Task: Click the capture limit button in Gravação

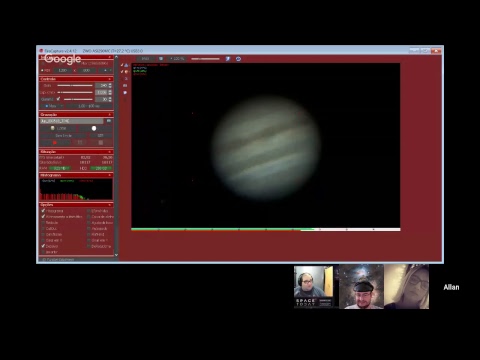Action: (63, 136)
